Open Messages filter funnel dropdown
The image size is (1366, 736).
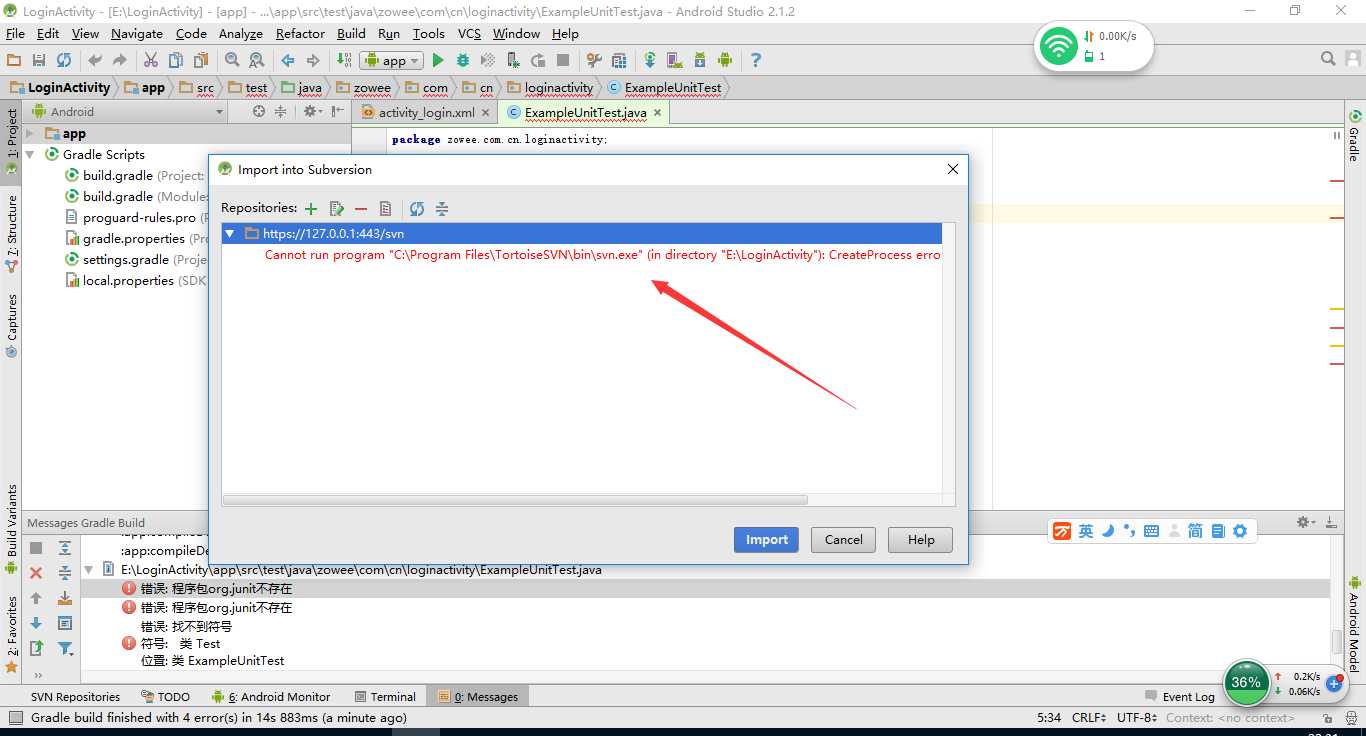[65, 649]
